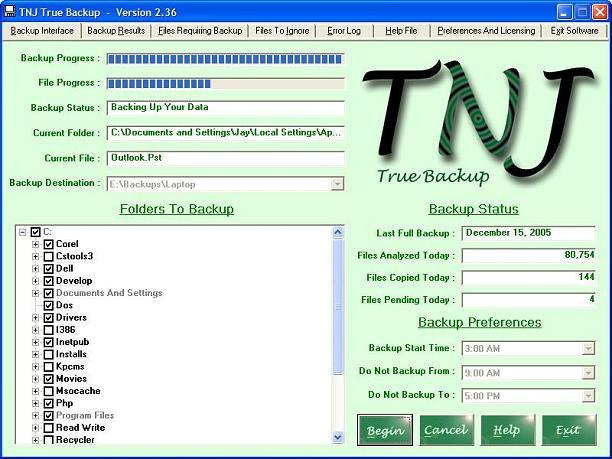The width and height of the screenshot is (612, 459).
Task: Toggle Documents And Settings checkbox
Action: 48,293
